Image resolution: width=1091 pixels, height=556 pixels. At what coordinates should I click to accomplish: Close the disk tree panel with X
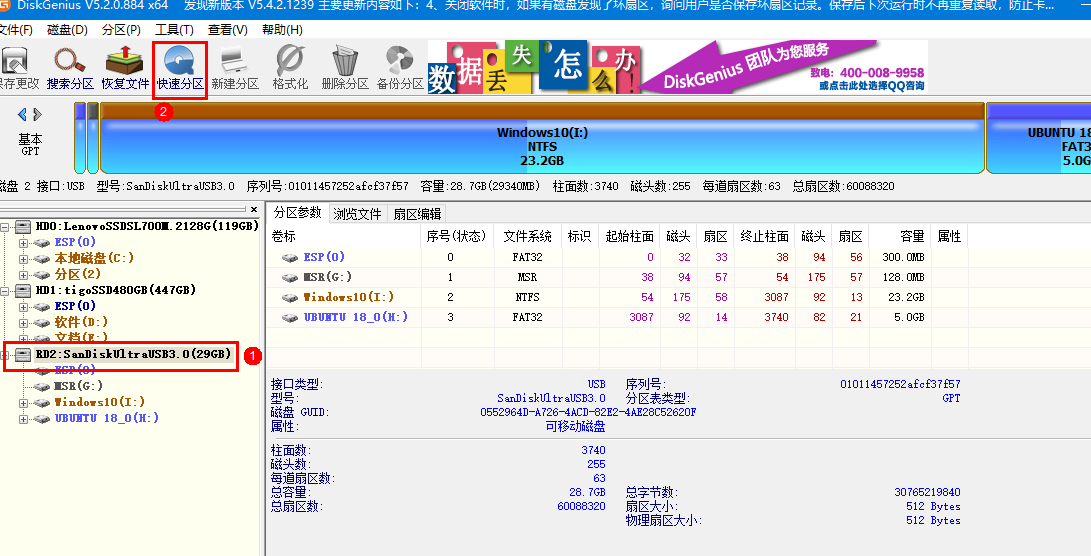[254, 209]
